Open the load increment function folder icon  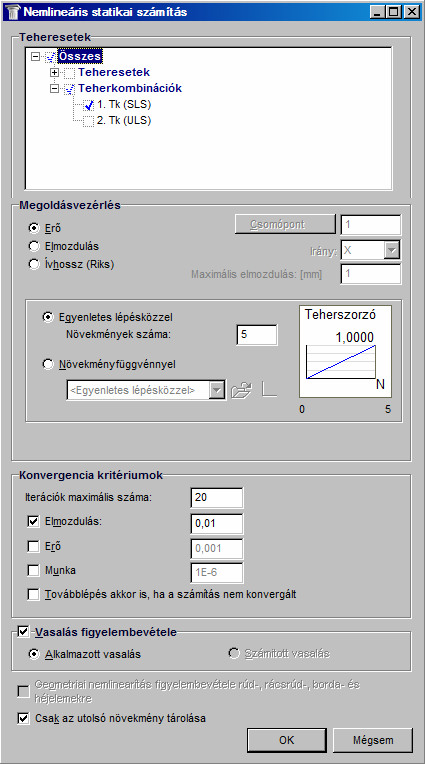click(242, 390)
